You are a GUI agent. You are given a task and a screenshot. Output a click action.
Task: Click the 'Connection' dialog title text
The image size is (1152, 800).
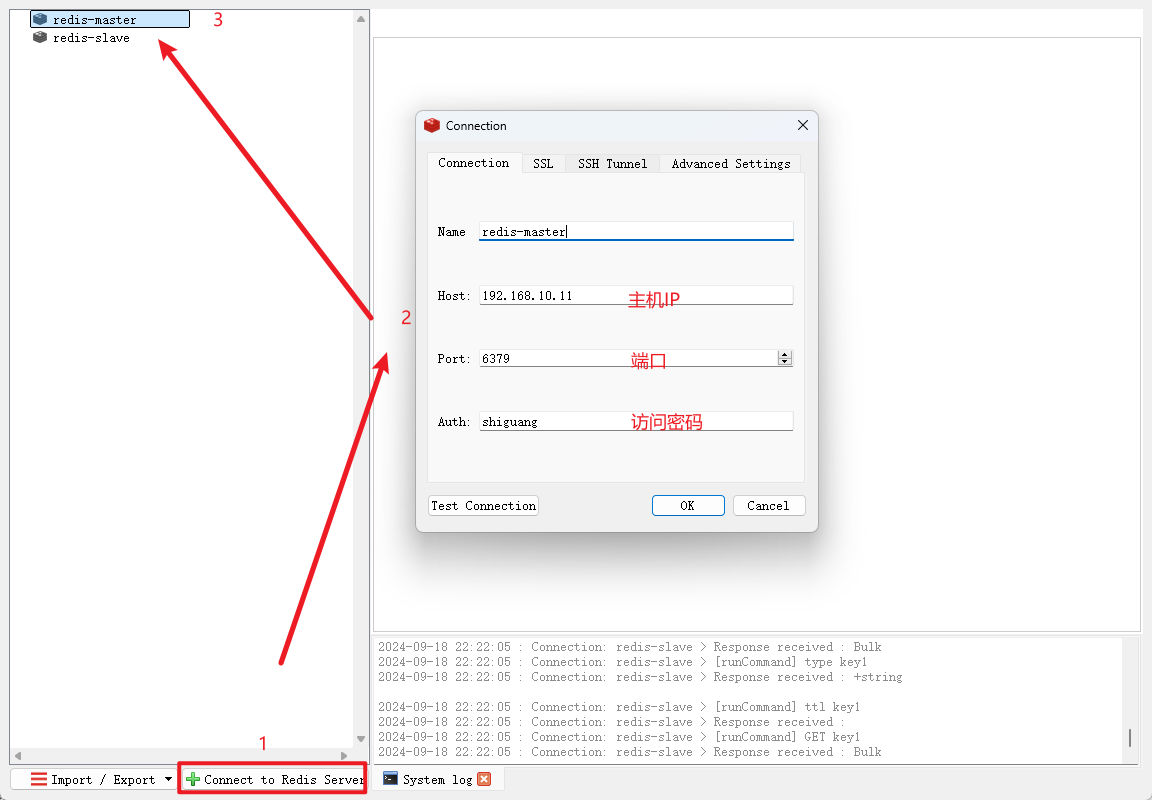(x=476, y=126)
